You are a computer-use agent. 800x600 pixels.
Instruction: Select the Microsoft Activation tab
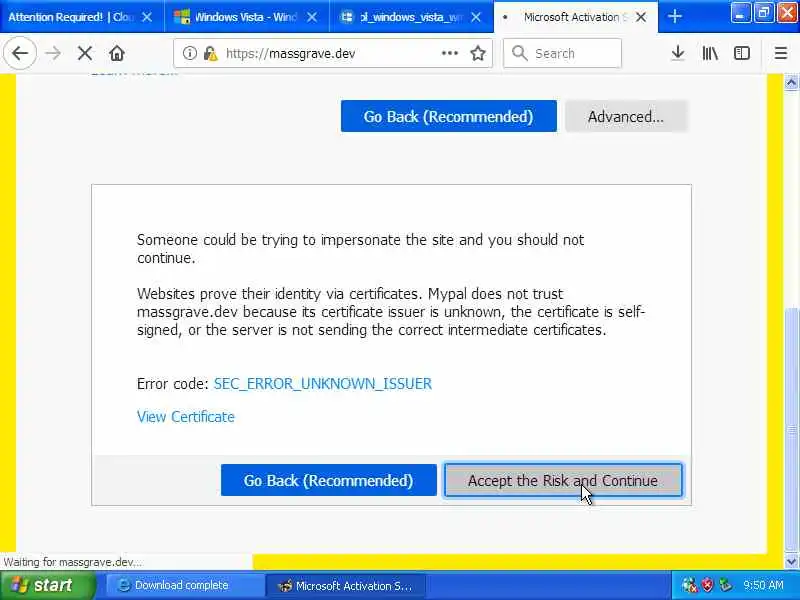[576, 17]
